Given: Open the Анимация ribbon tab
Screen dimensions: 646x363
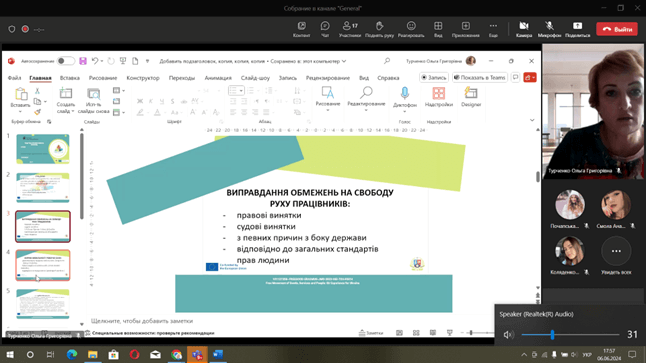Looking at the screenshot, I should [218, 78].
